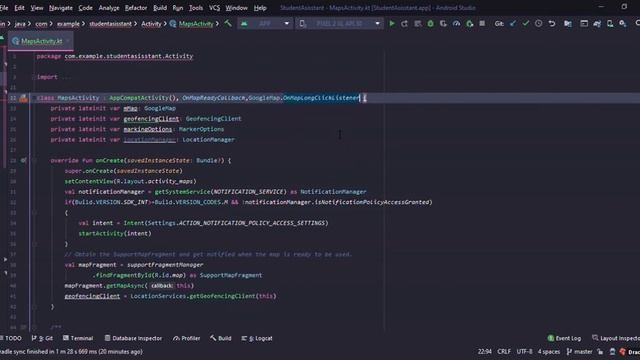Select the MapsActivity.kt editor tab
The height and width of the screenshot is (360, 640).
pos(42,41)
